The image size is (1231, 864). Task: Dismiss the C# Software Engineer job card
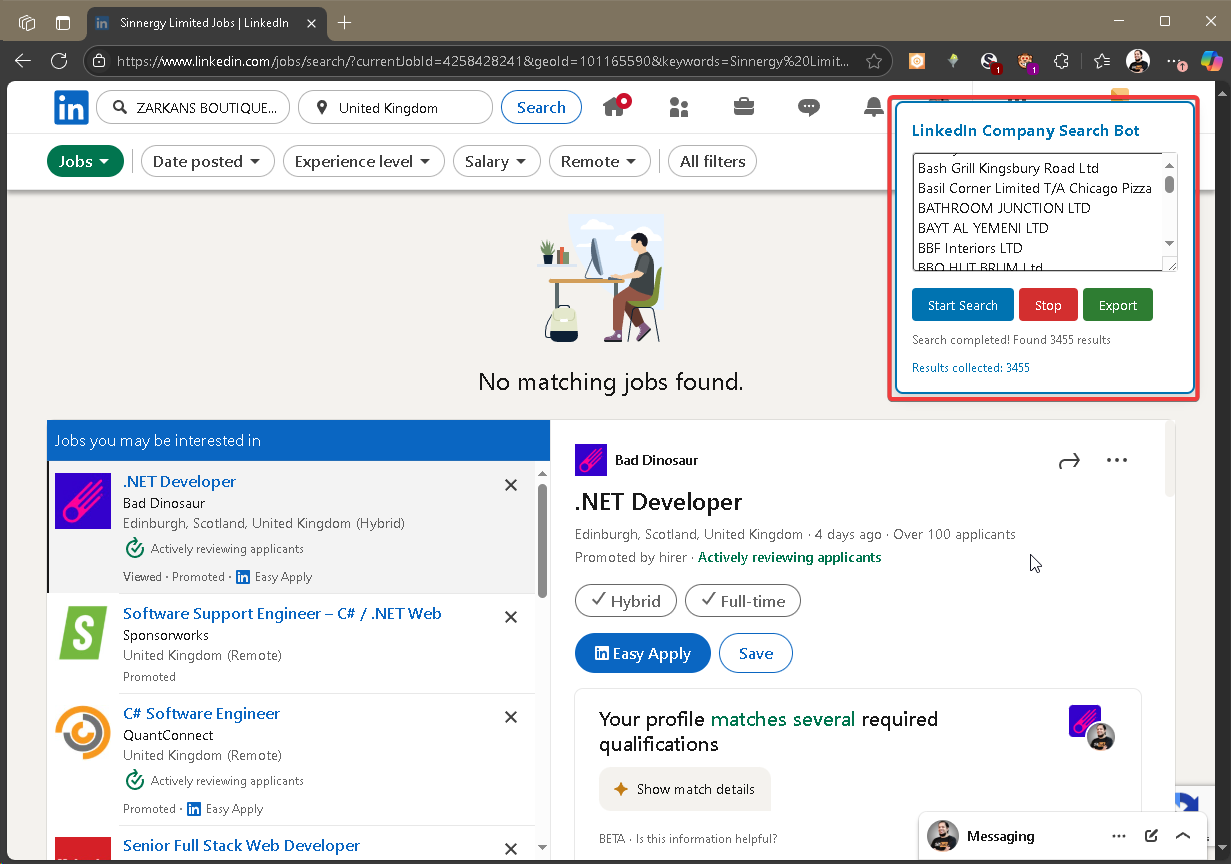point(511,717)
